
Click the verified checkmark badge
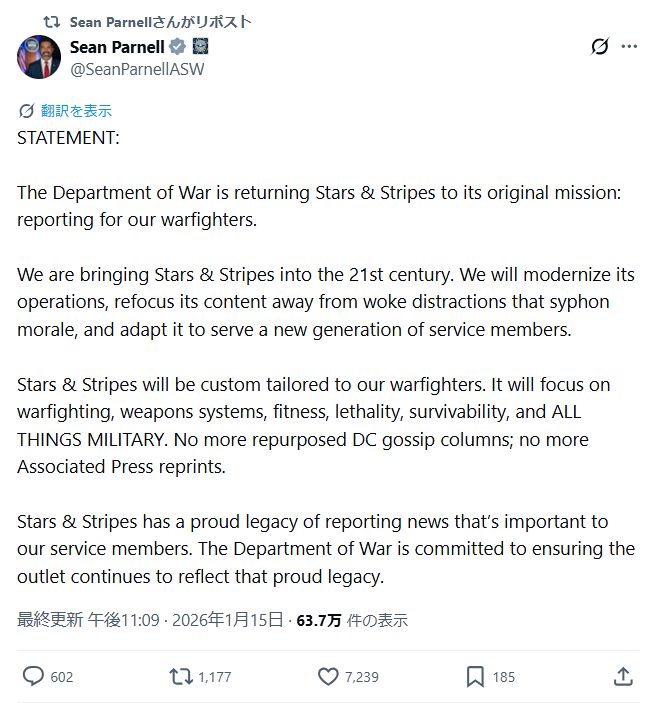pos(176,47)
